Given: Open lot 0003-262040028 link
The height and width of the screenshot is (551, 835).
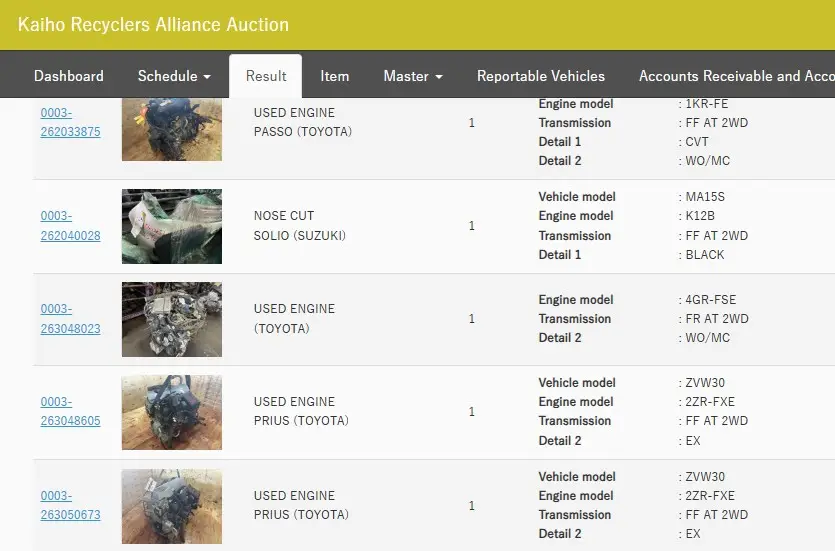Looking at the screenshot, I should 70,226.
